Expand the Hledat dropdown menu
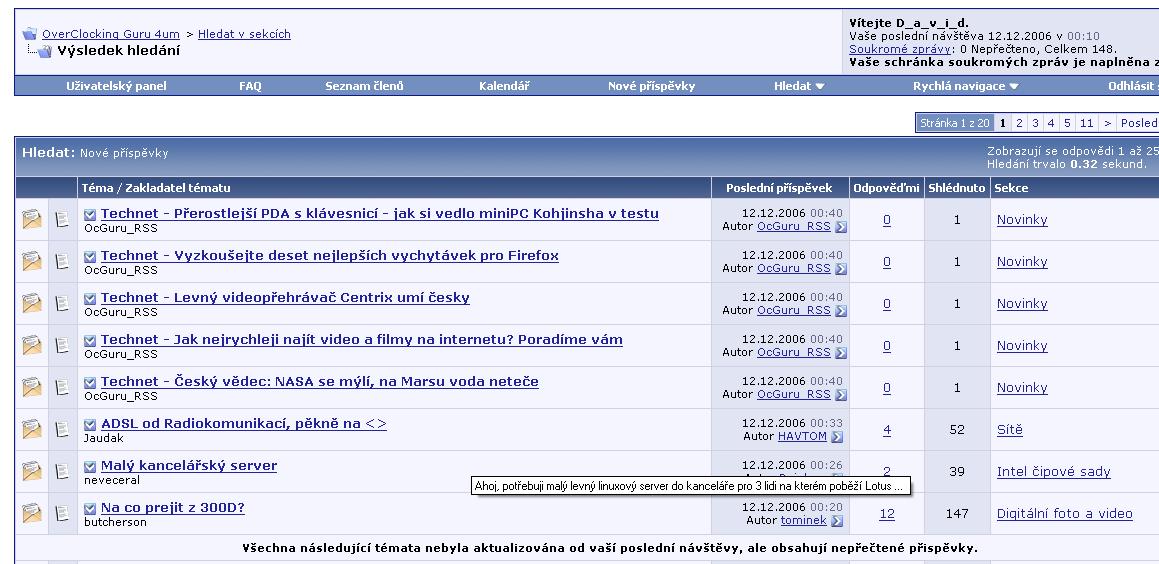The image size is (1159, 564). 799,86
